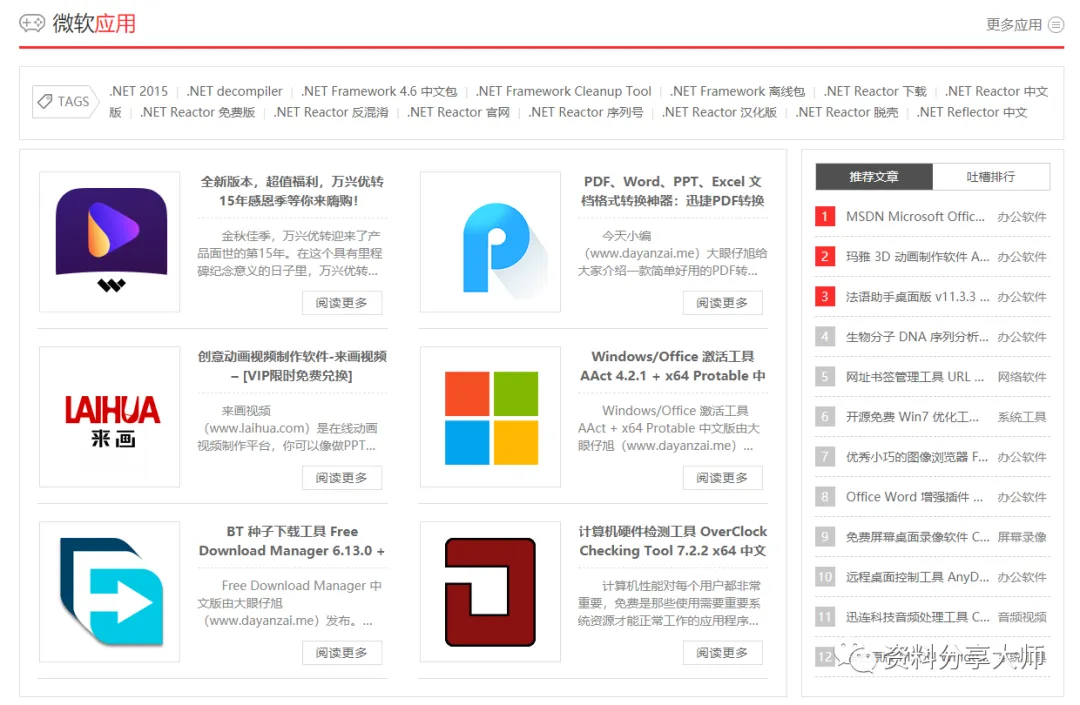
Task: Click gray rank badge 5
Action: coord(824,377)
